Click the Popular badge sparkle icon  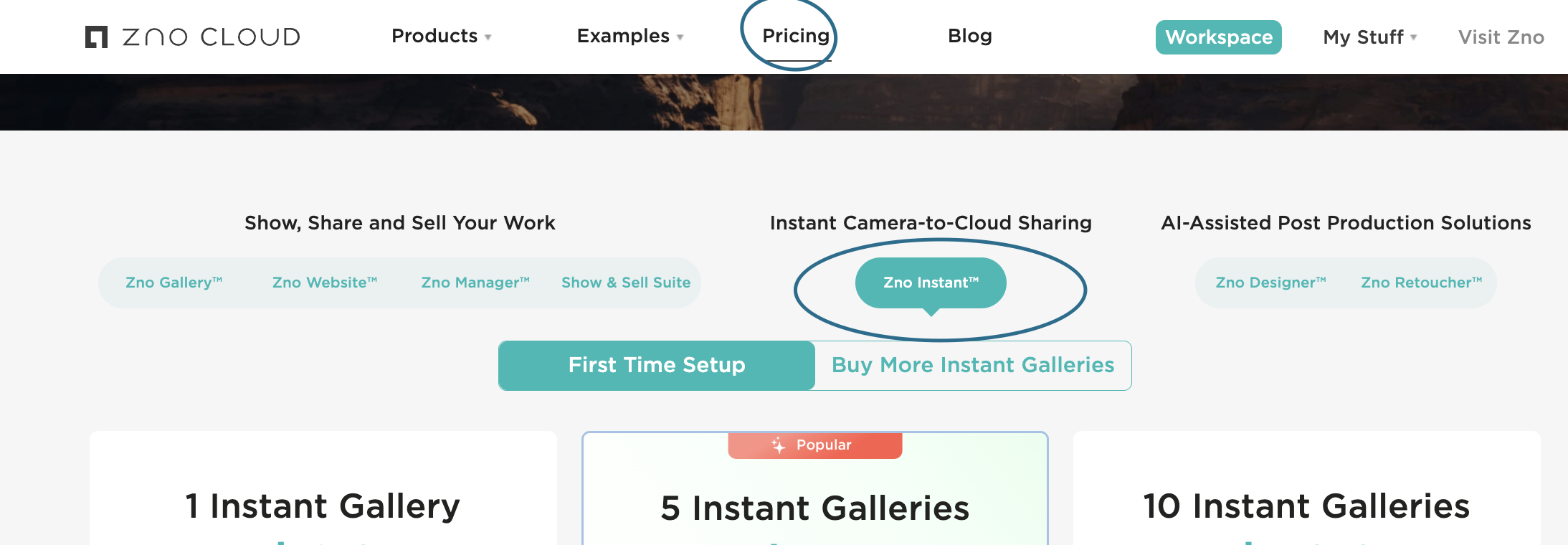tap(779, 445)
